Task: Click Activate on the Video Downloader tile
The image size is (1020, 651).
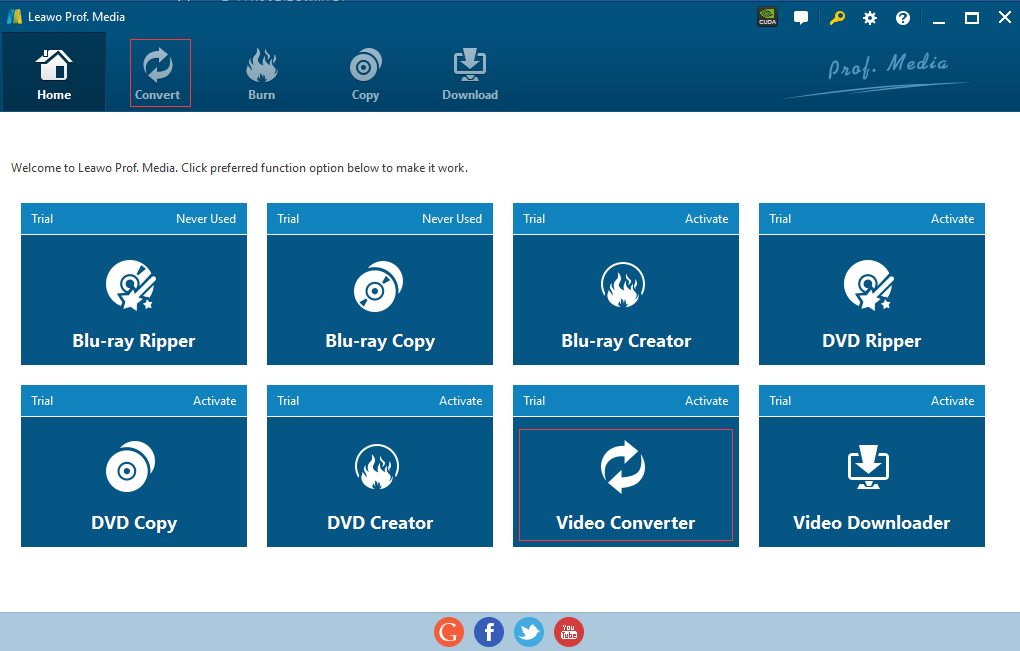Action: (x=952, y=401)
